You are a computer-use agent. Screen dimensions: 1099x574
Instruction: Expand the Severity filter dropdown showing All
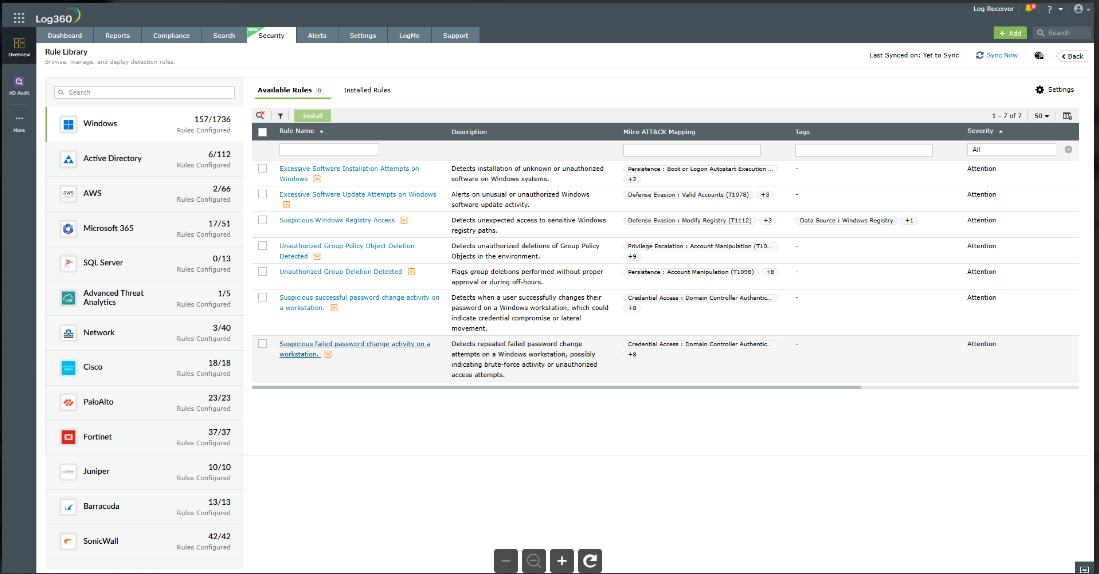click(1011, 150)
